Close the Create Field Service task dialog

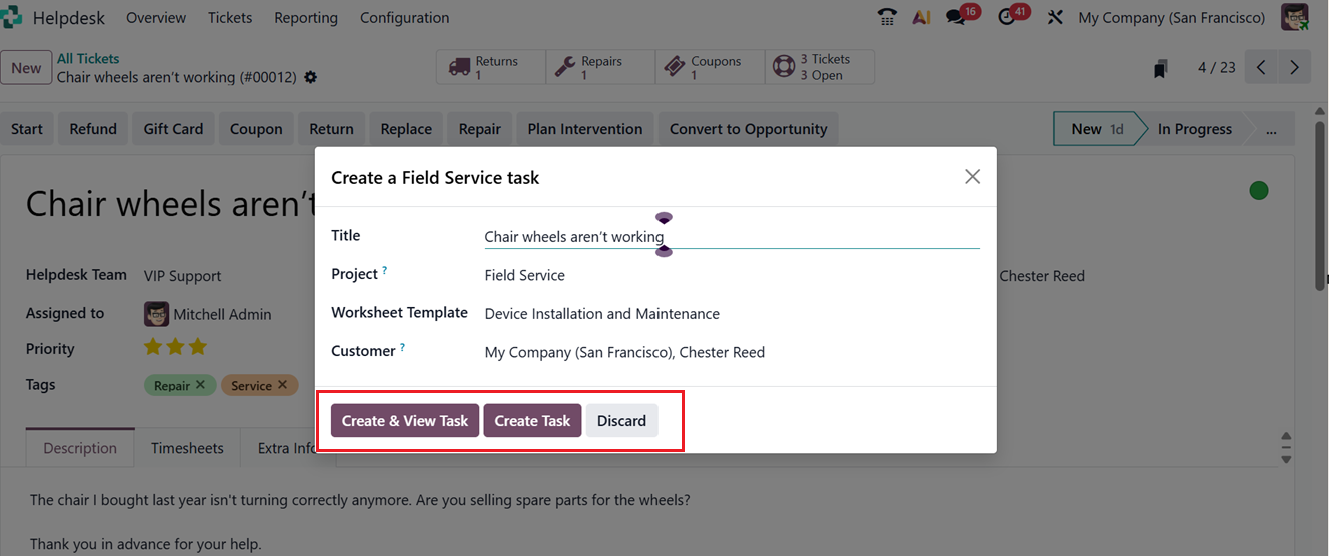pos(972,177)
